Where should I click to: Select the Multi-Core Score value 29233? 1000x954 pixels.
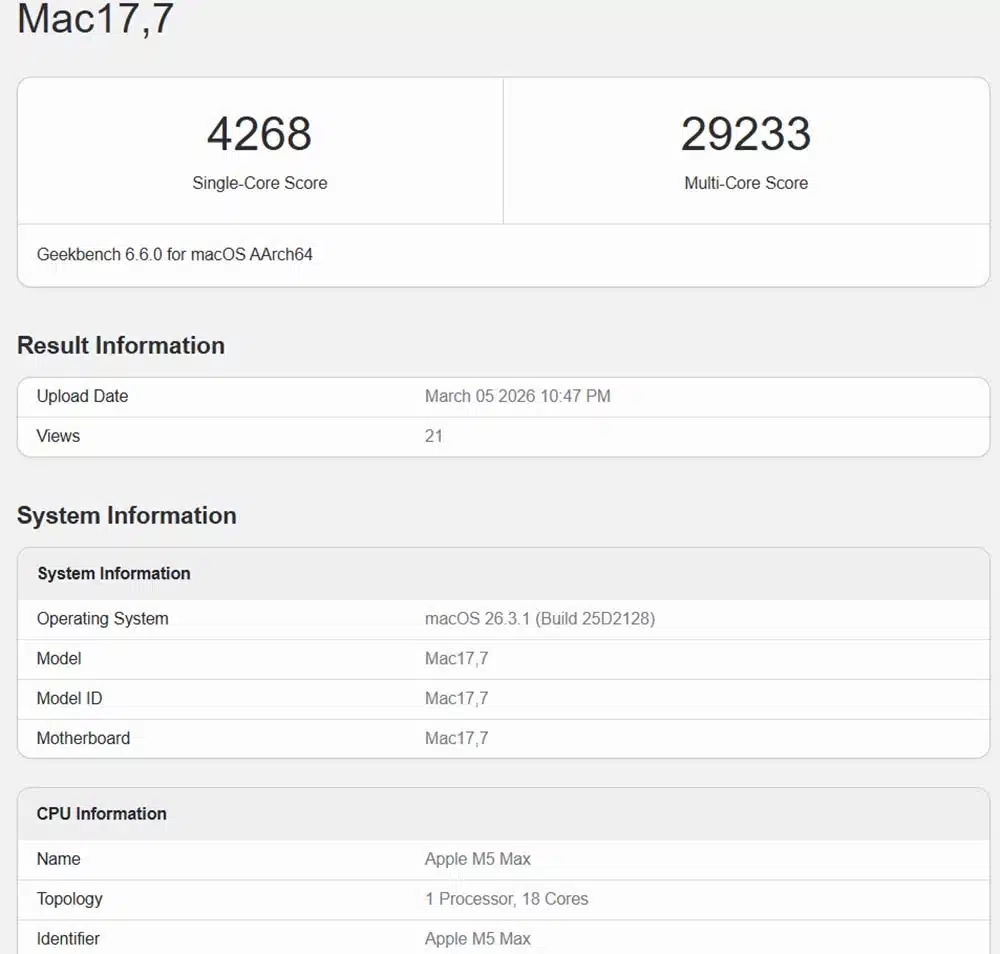click(746, 135)
